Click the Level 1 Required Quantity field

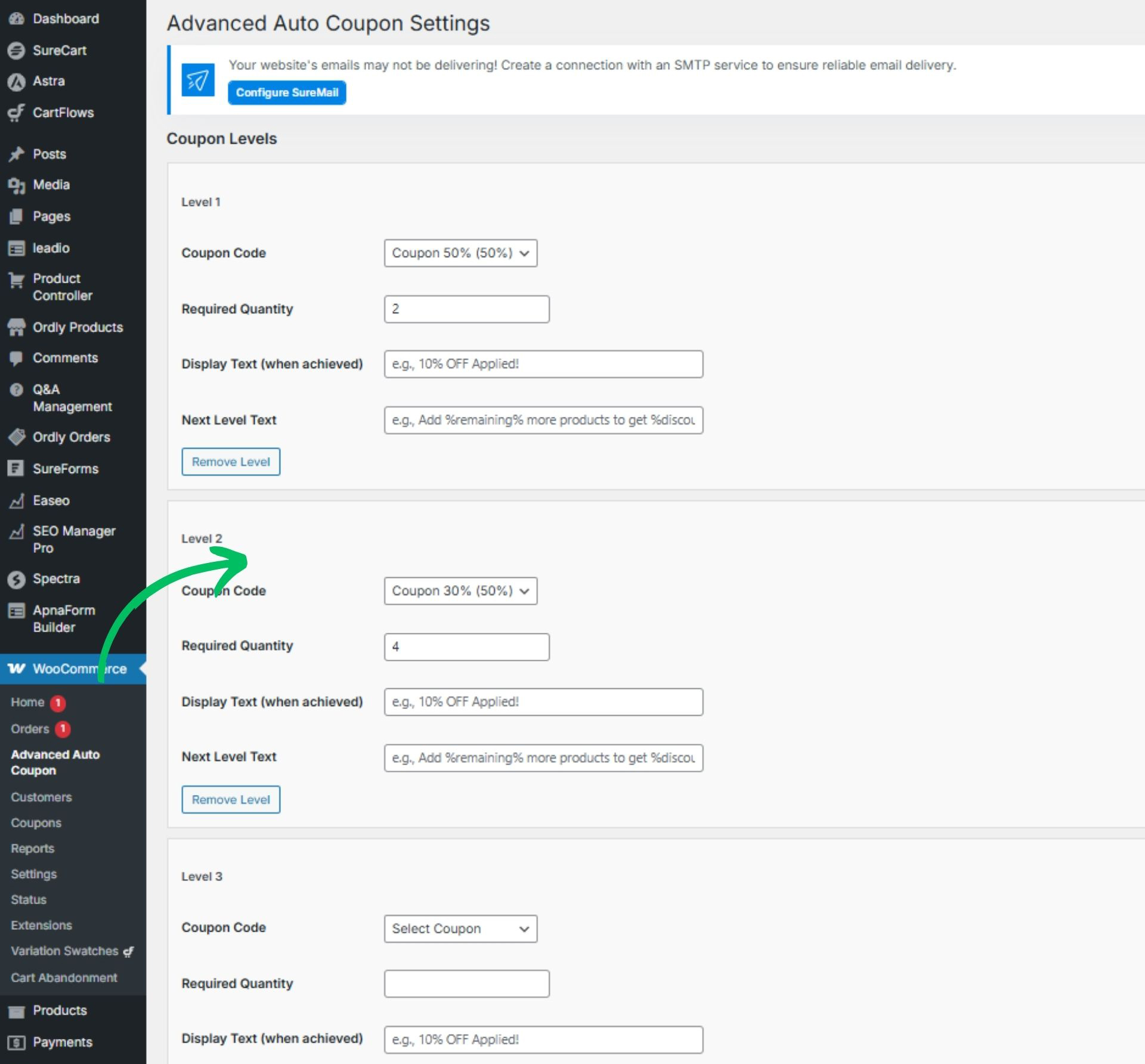point(467,309)
